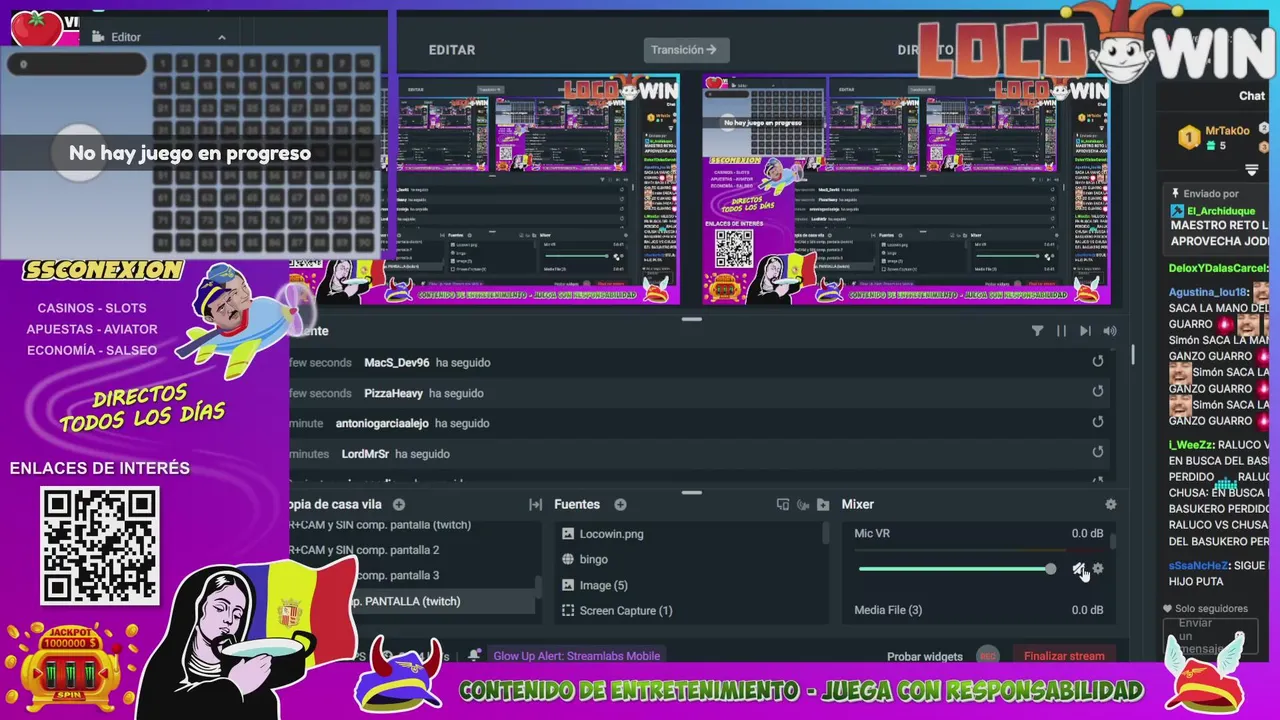
Task: Click the globe icon of bingo source
Action: click(568, 559)
